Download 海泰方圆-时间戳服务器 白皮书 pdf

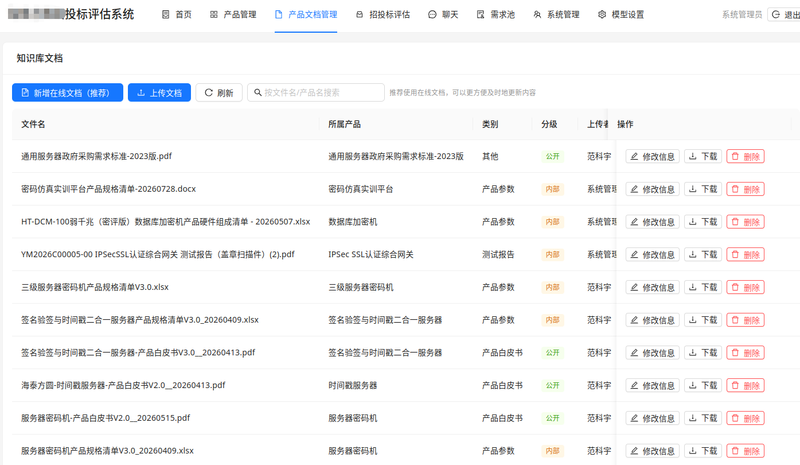coord(703,385)
